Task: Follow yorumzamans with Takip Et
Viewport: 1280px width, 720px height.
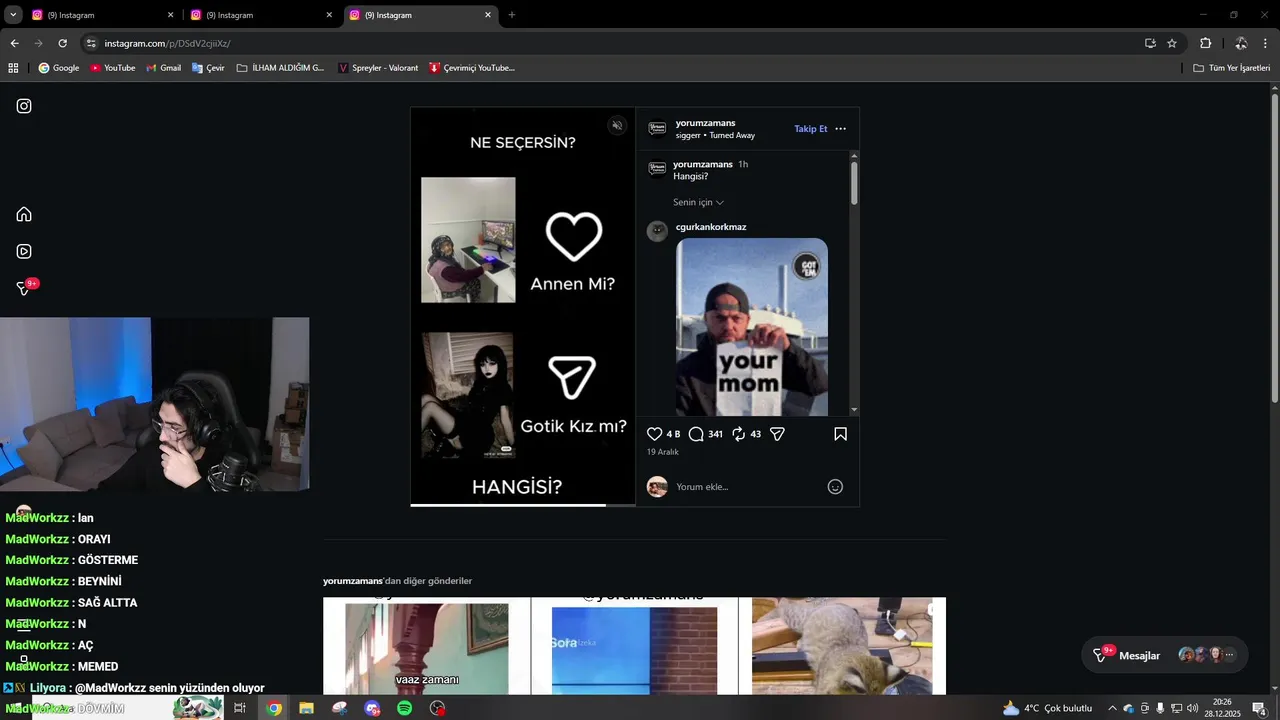Action: (811, 129)
